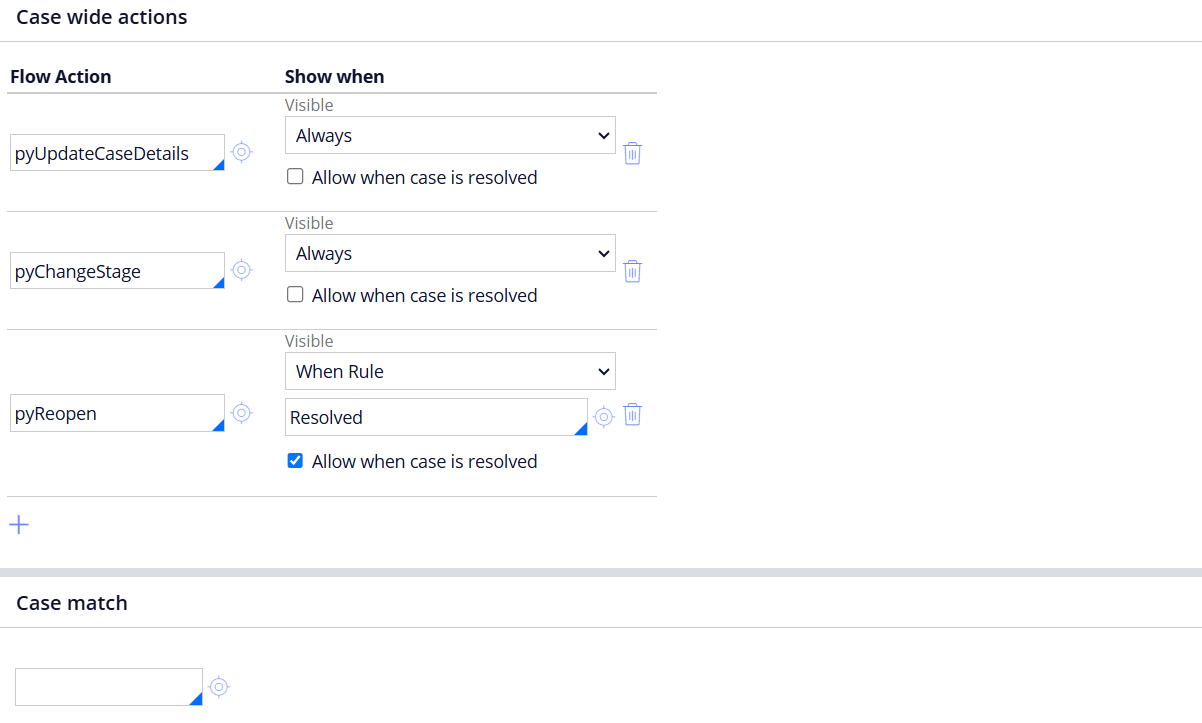Screen dimensions: 1202x723
Task: Click the pyUpdateCaseDetails flow action field
Action: [115, 153]
